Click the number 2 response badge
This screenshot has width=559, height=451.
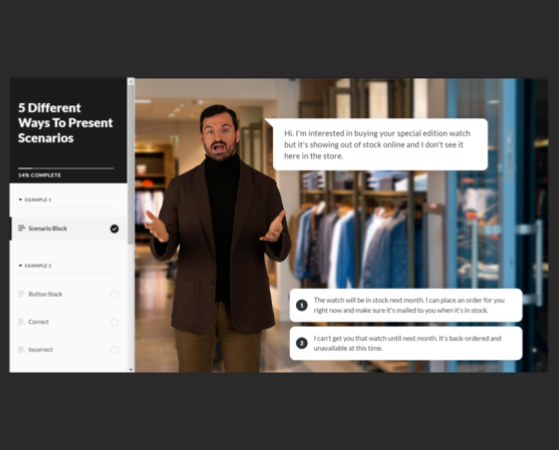tap(302, 343)
